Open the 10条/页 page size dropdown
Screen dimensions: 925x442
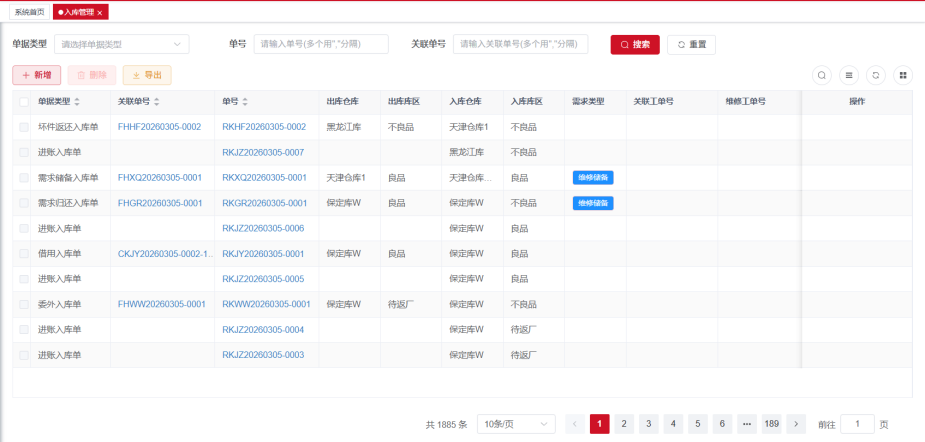coord(516,424)
